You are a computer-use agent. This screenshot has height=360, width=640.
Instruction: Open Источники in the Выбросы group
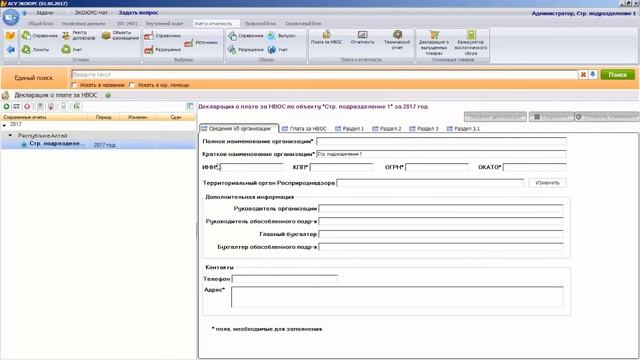201,42
